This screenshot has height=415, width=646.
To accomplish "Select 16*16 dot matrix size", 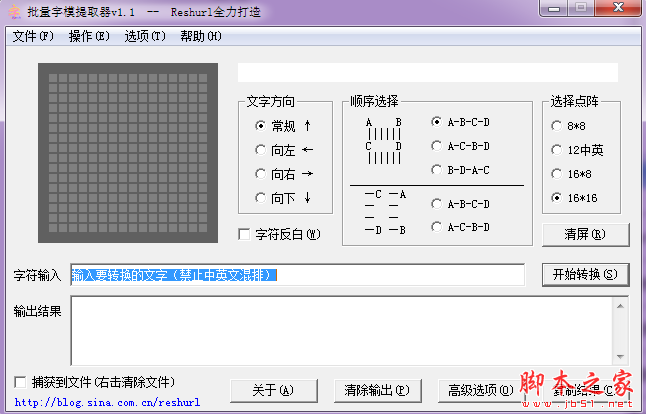I will (557, 198).
